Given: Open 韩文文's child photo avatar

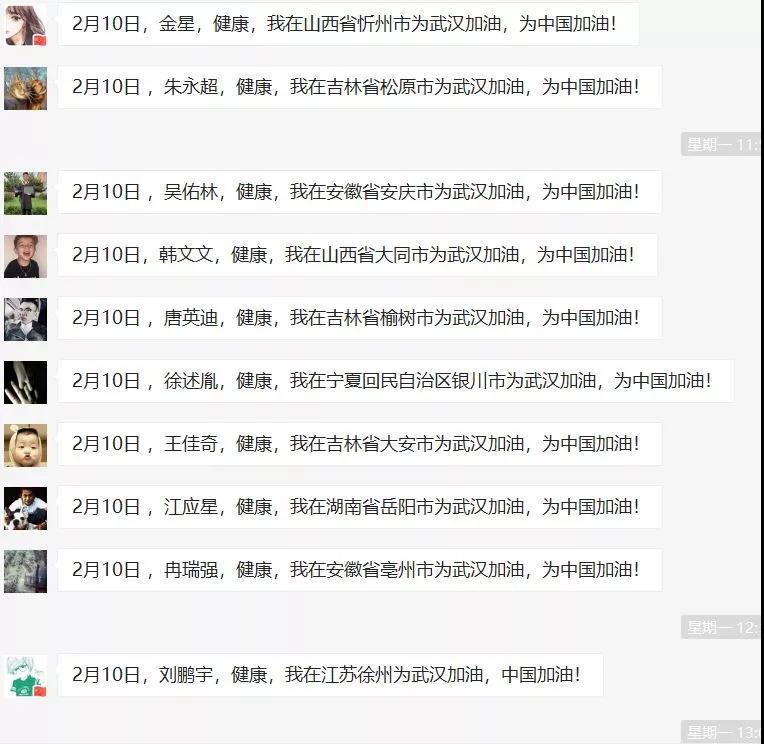Looking at the screenshot, I should pos(25,256).
